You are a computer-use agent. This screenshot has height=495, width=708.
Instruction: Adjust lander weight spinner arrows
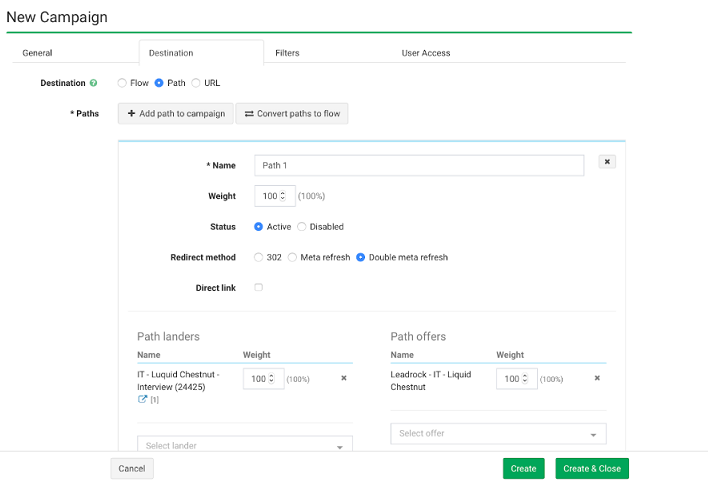[271, 378]
